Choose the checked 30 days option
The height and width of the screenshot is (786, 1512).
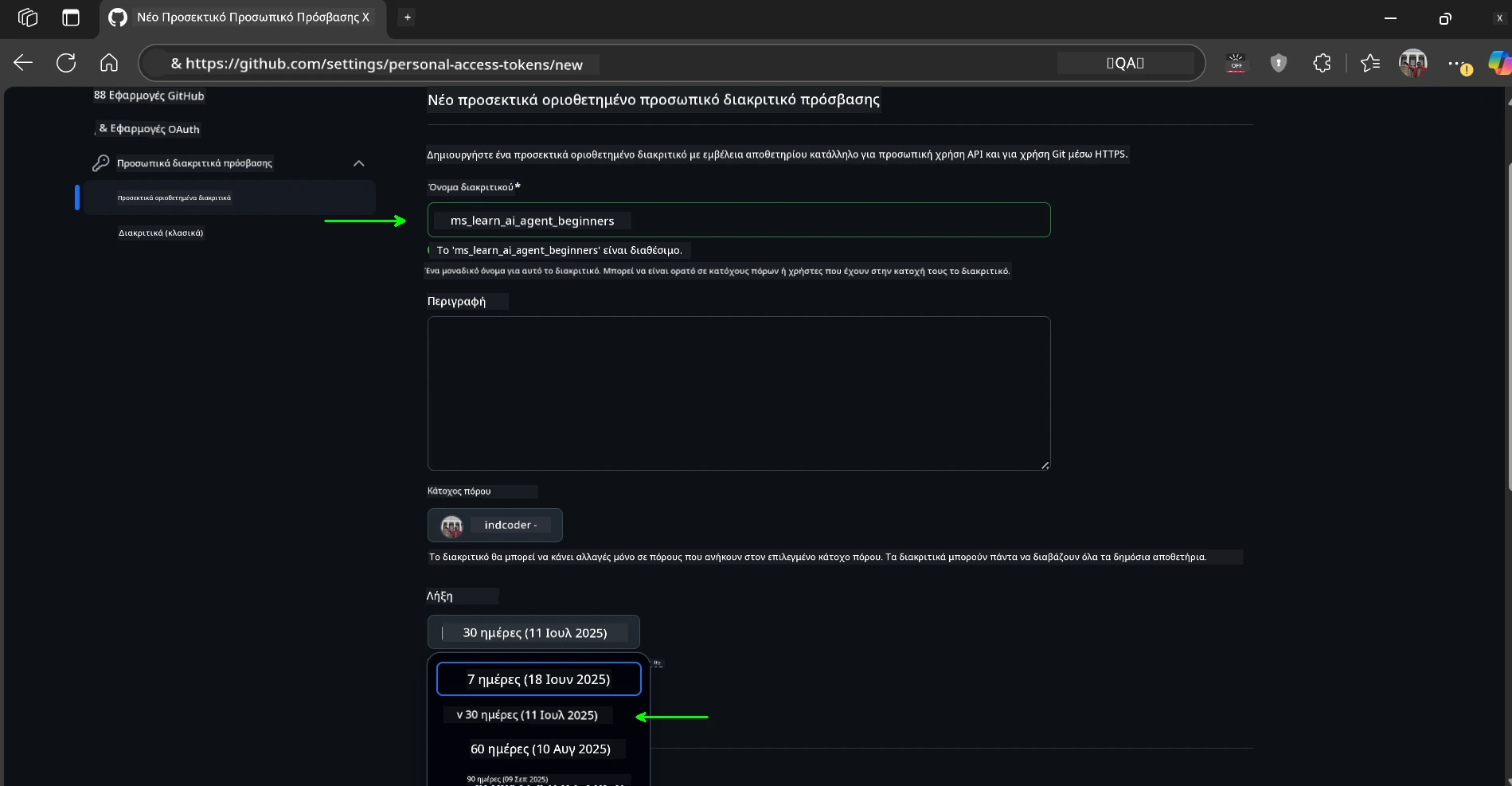coord(527,715)
